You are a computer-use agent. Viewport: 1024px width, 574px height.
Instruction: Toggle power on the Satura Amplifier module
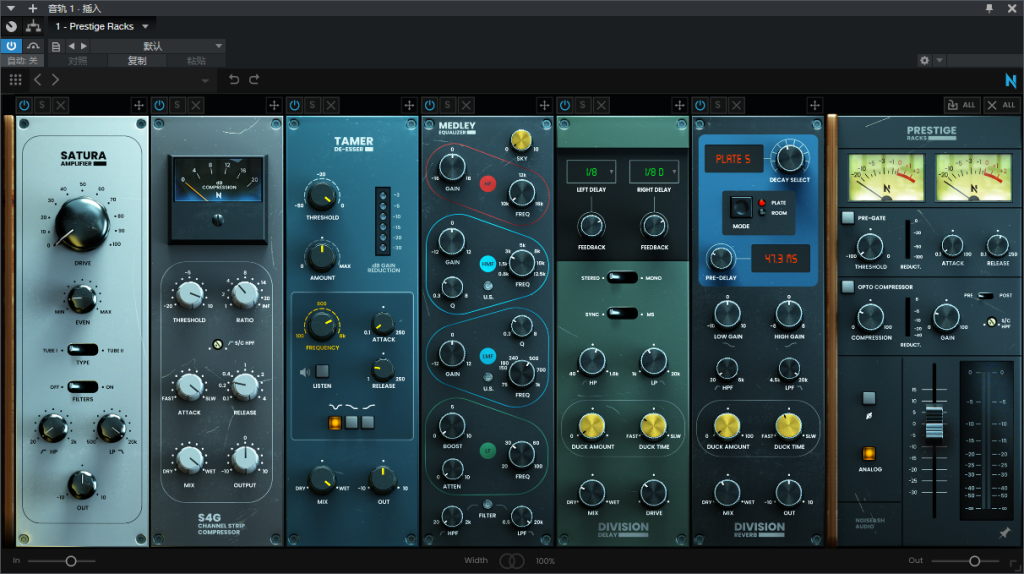coord(24,105)
